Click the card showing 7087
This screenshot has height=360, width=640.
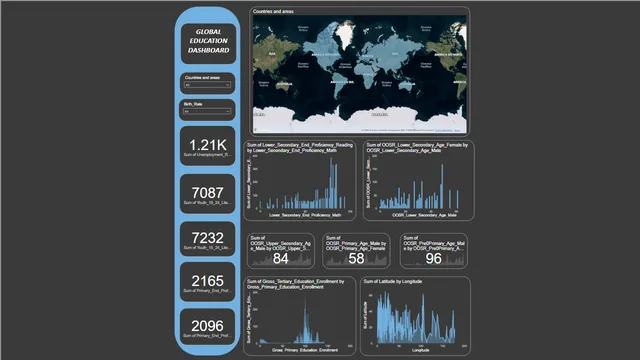coord(207,193)
